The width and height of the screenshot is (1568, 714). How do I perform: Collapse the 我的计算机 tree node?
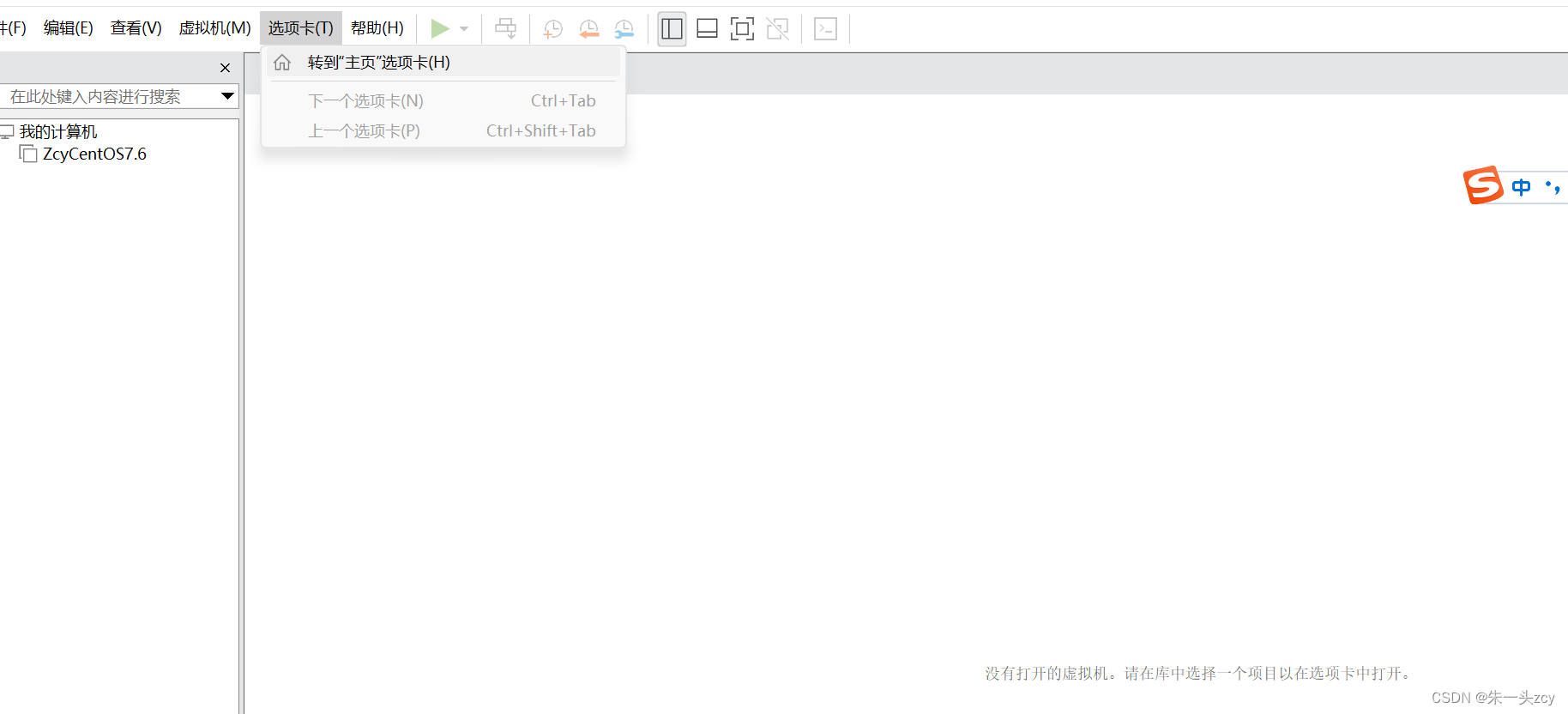coord(7,131)
